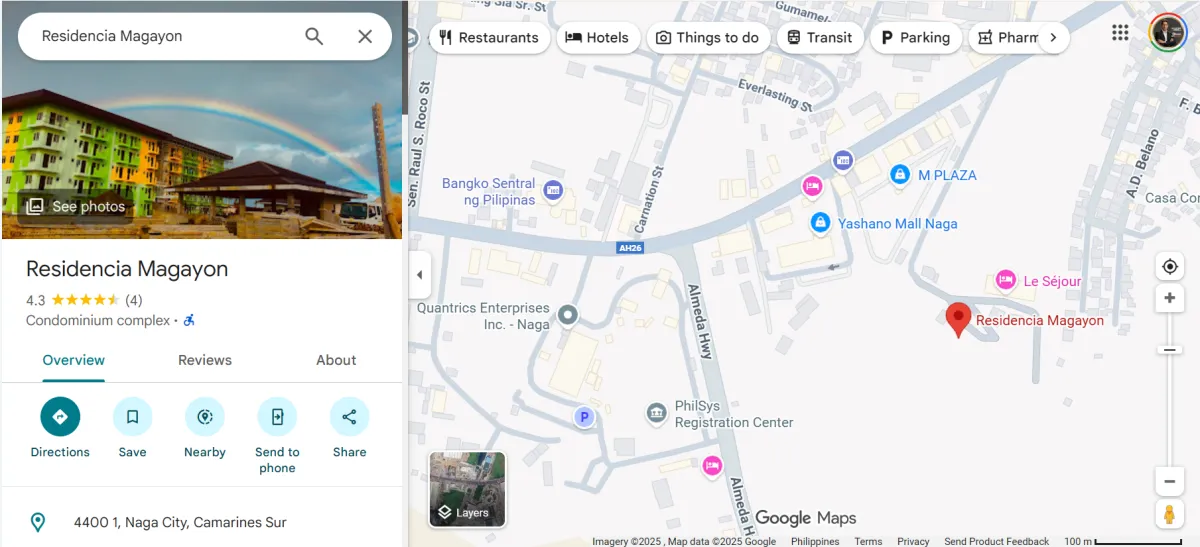
Task: Select the Parking chip
Action: (x=915, y=38)
